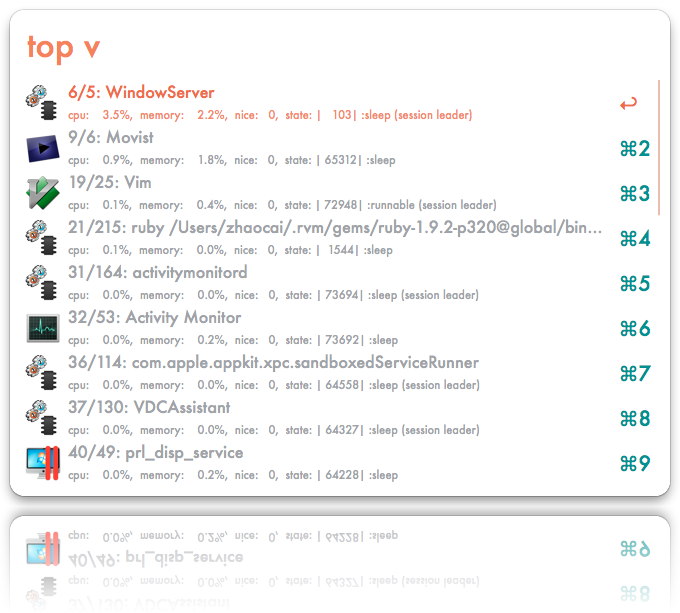Click ruby's 'state: | 1544| :sleep' details line
This screenshot has height=613, width=680.
click(230, 250)
